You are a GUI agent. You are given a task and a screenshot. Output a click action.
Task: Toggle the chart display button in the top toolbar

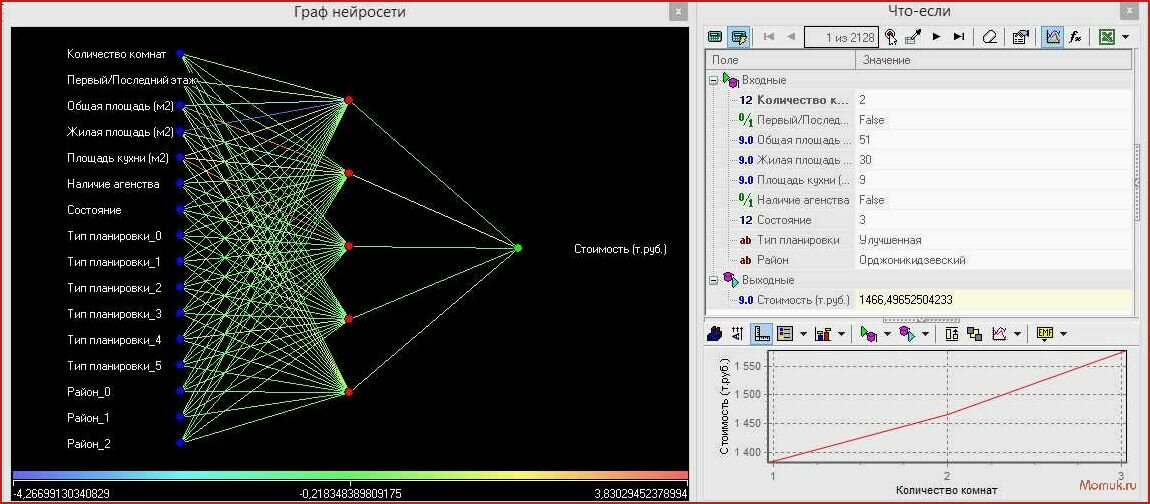coord(1052,37)
